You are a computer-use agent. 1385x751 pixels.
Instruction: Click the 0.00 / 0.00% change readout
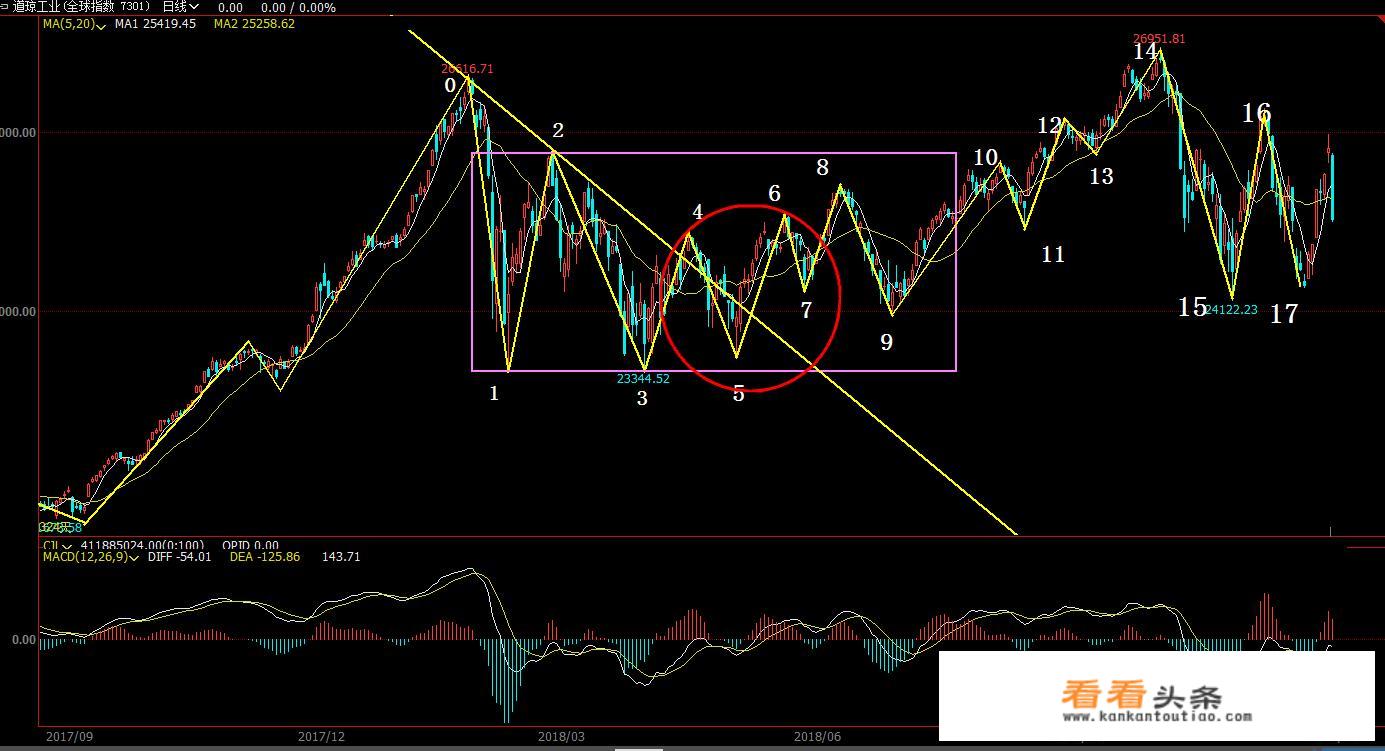[298, 7]
